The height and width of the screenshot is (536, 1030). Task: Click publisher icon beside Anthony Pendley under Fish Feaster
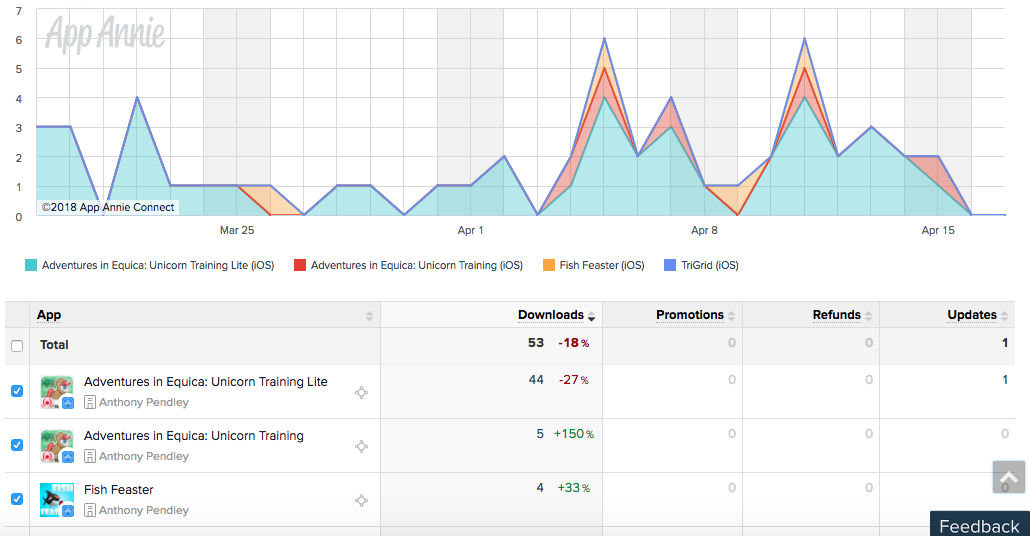click(90, 510)
